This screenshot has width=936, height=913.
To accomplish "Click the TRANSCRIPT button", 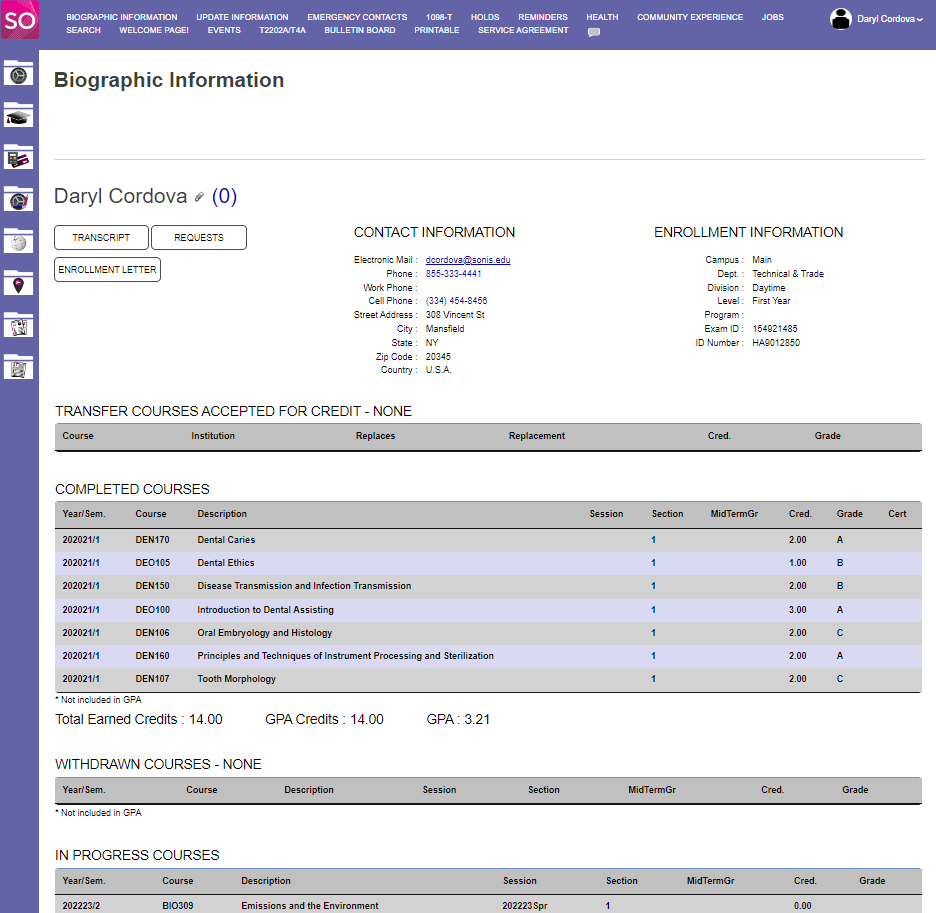I will tap(101, 237).
